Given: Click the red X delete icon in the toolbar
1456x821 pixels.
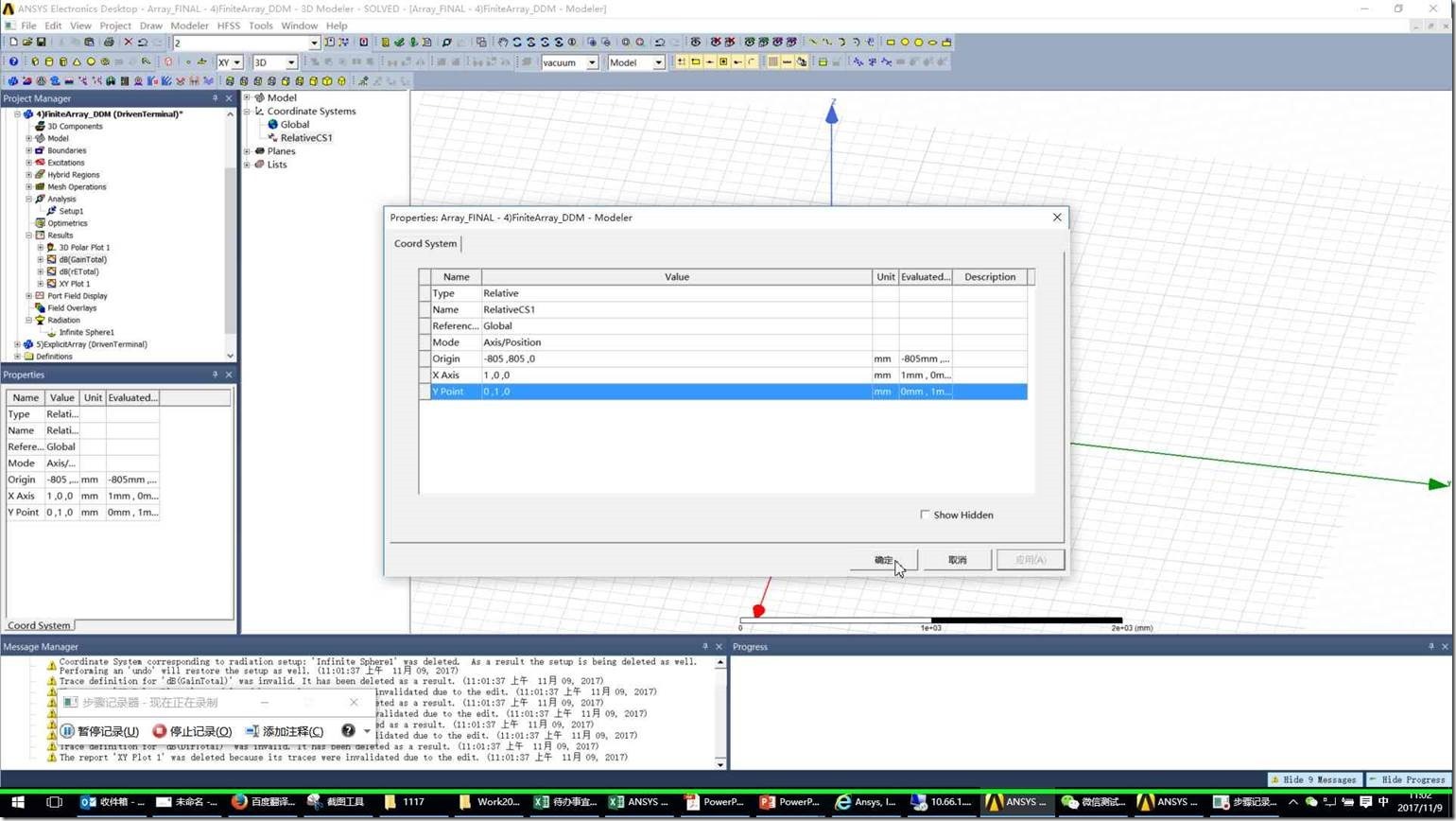Looking at the screenshot, I should click(x=129, y=43).
